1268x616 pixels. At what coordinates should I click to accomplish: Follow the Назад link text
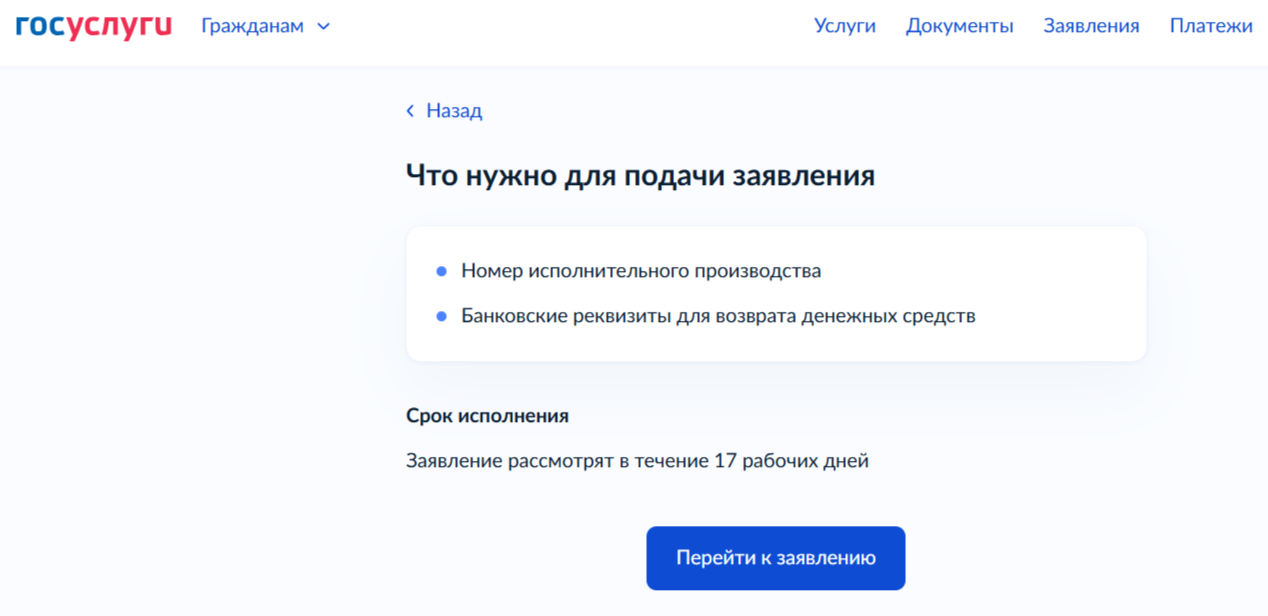454,111
